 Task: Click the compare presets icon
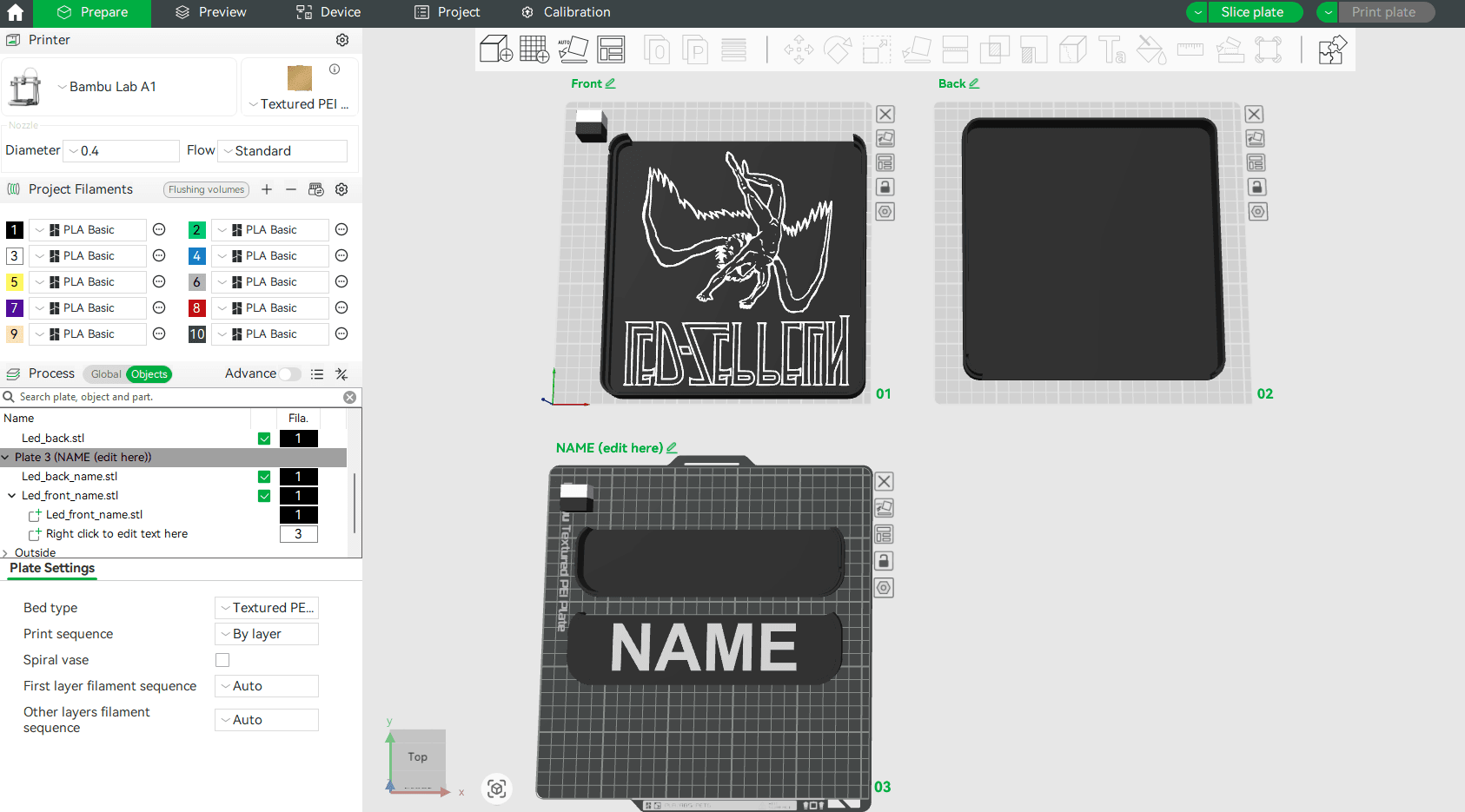(341, 374)
